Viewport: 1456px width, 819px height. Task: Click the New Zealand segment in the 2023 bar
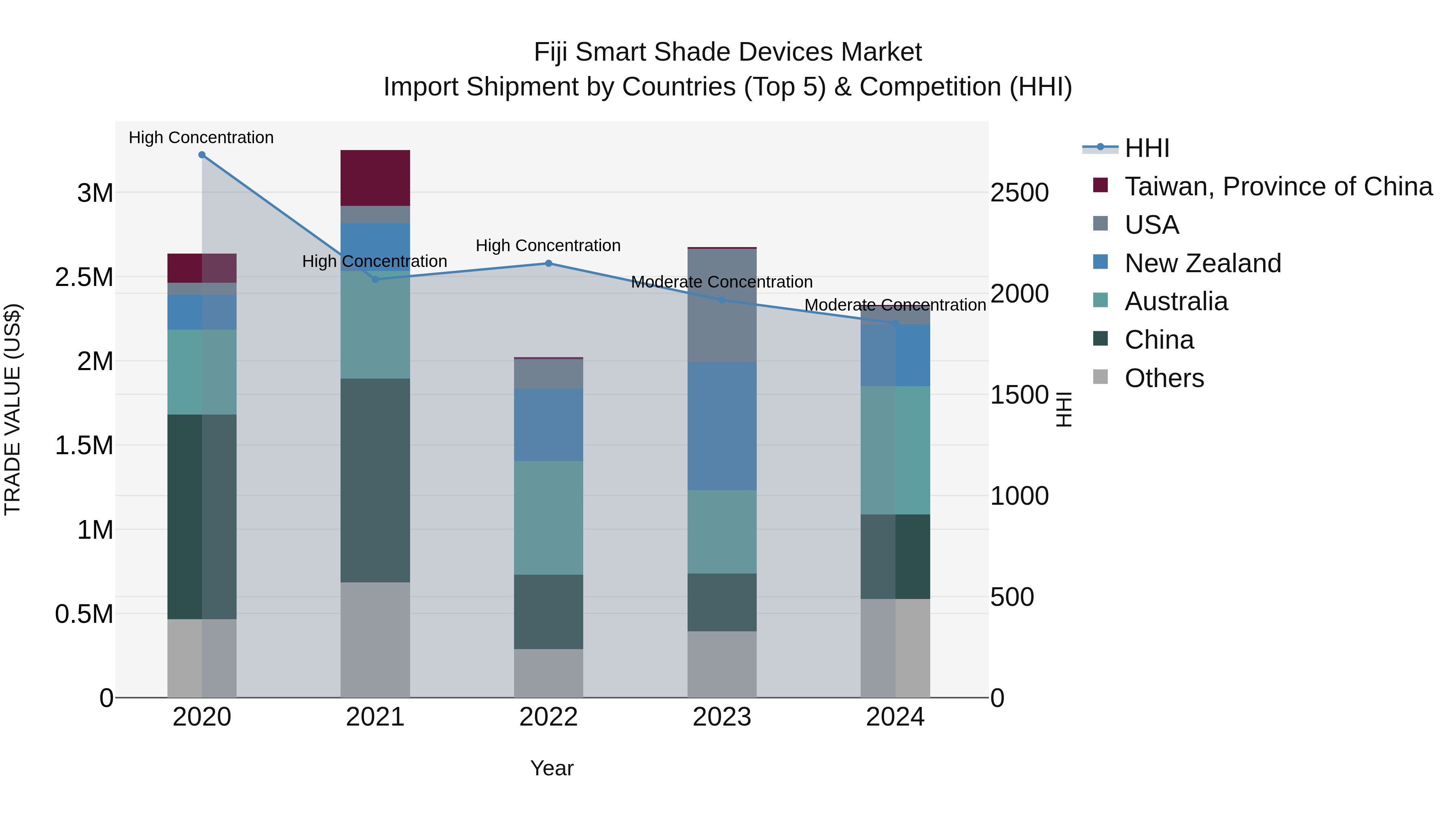click(722, 426)
